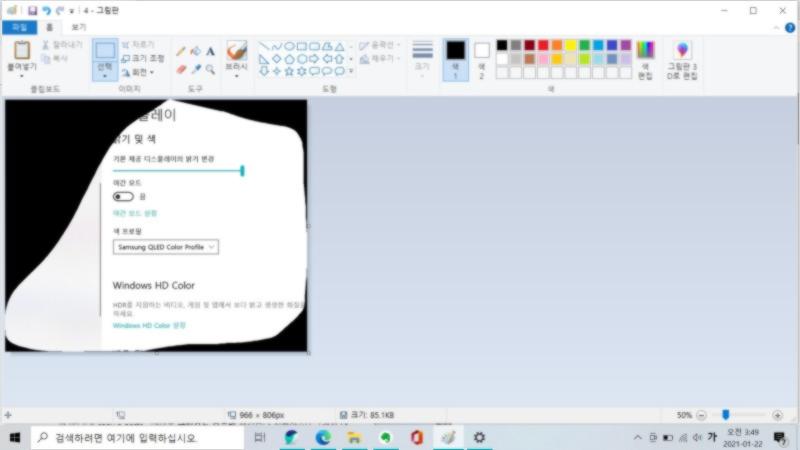
Task: Open Settings gear from taskbar
Action: 479,438
